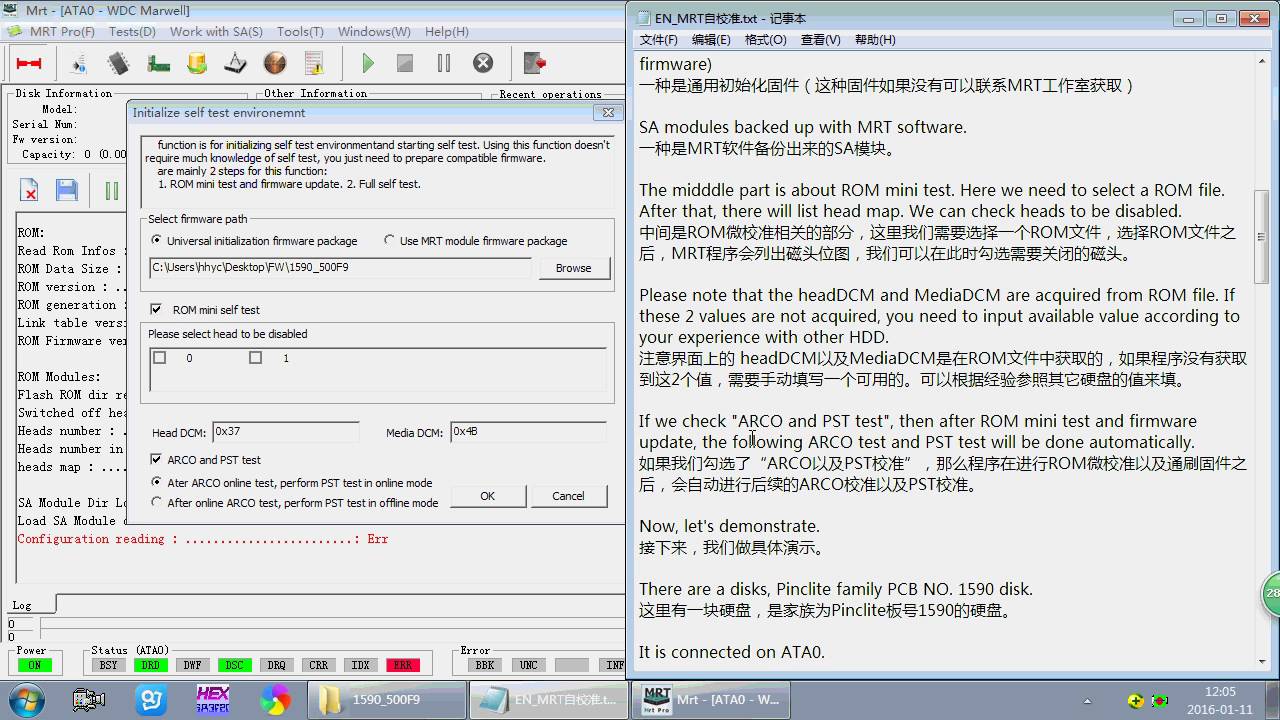This screenshot has width=1280, height=720.
Task: Click the black chip icon in toolbar
Action: pos(118,63)
